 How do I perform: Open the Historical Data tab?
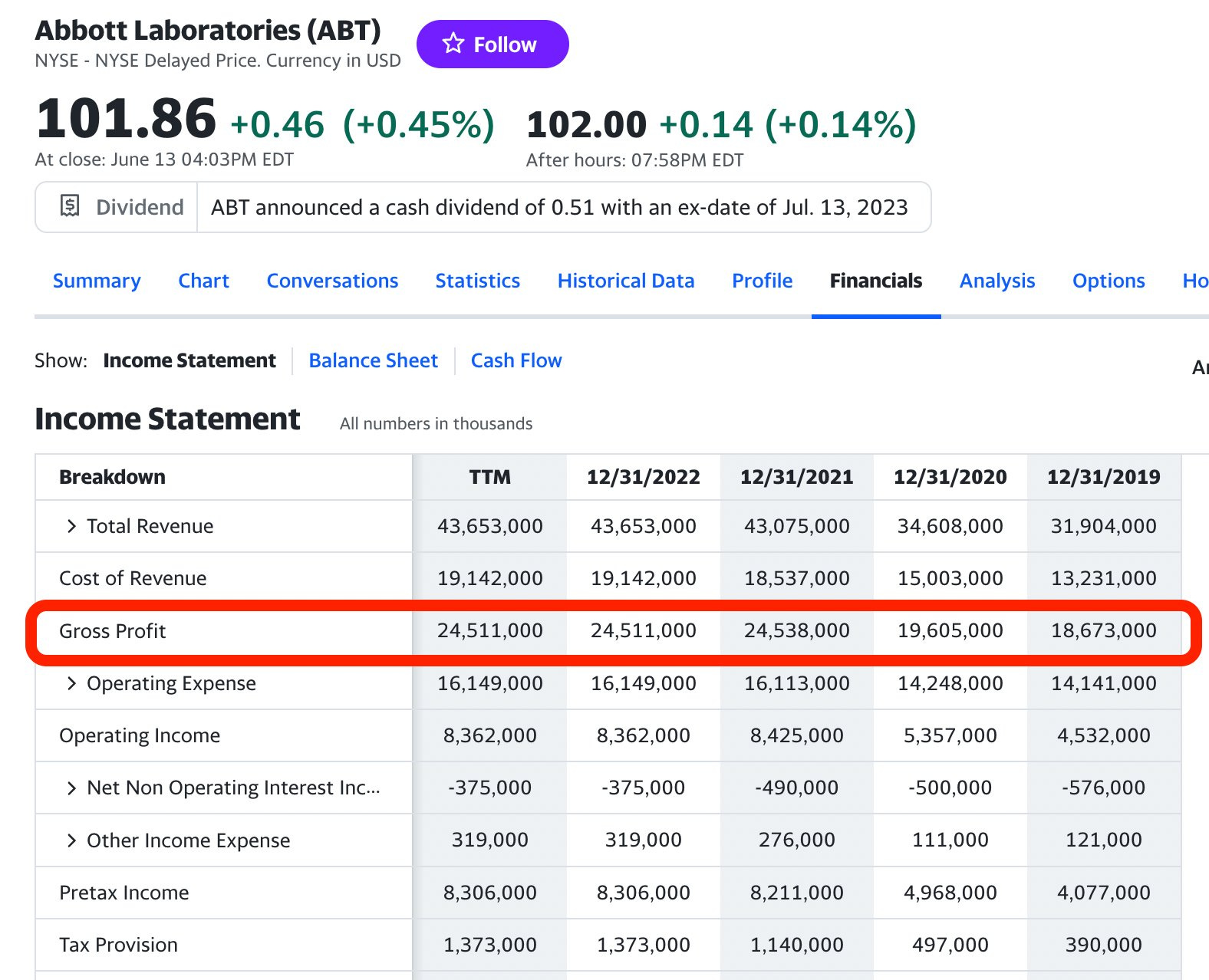tap(626, 281)
